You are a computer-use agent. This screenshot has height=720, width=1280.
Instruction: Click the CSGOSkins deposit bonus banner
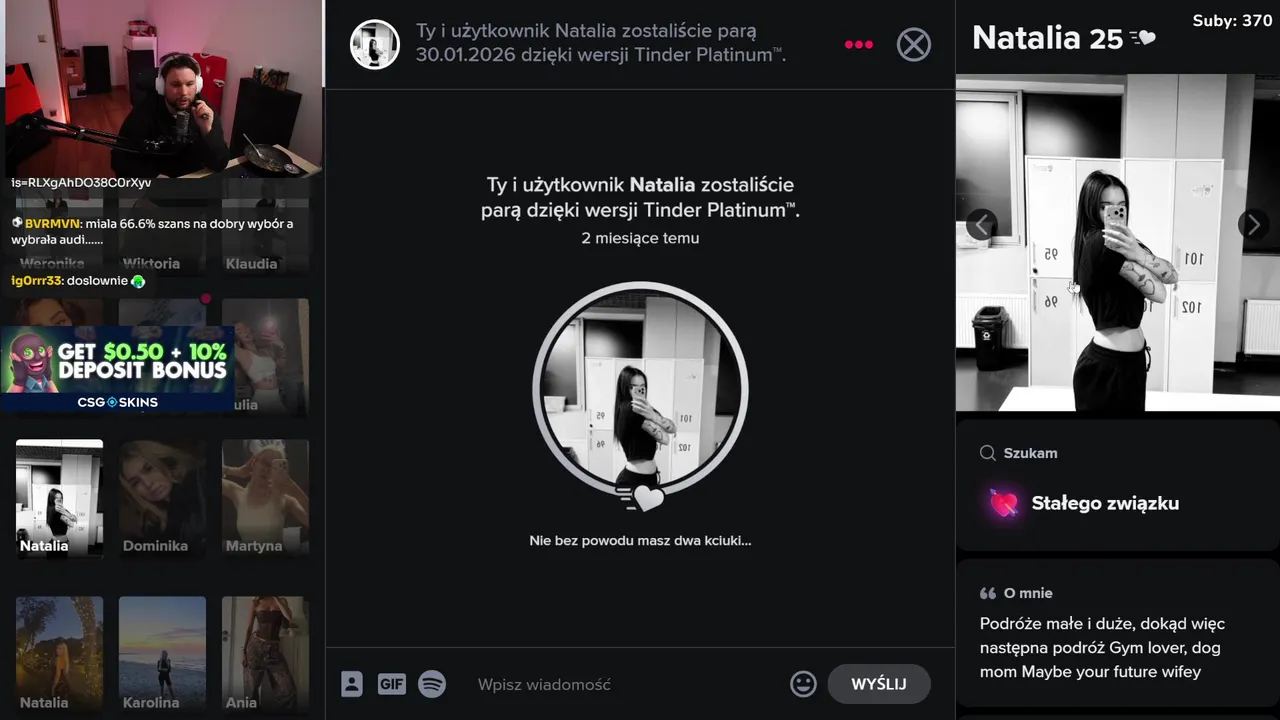coord(118,369)
